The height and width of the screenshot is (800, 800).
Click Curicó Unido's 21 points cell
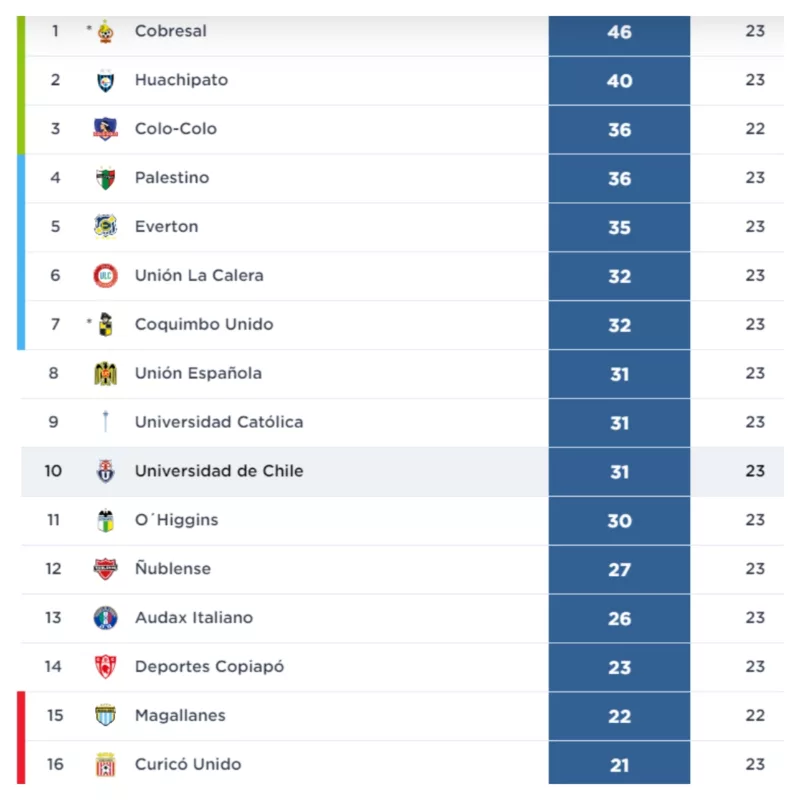coord(619,765)
